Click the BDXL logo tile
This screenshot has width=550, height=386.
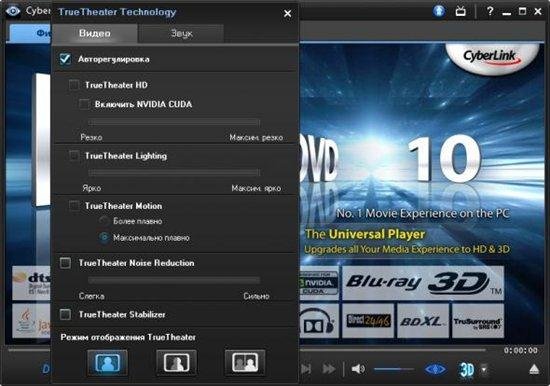click(423, 321)
